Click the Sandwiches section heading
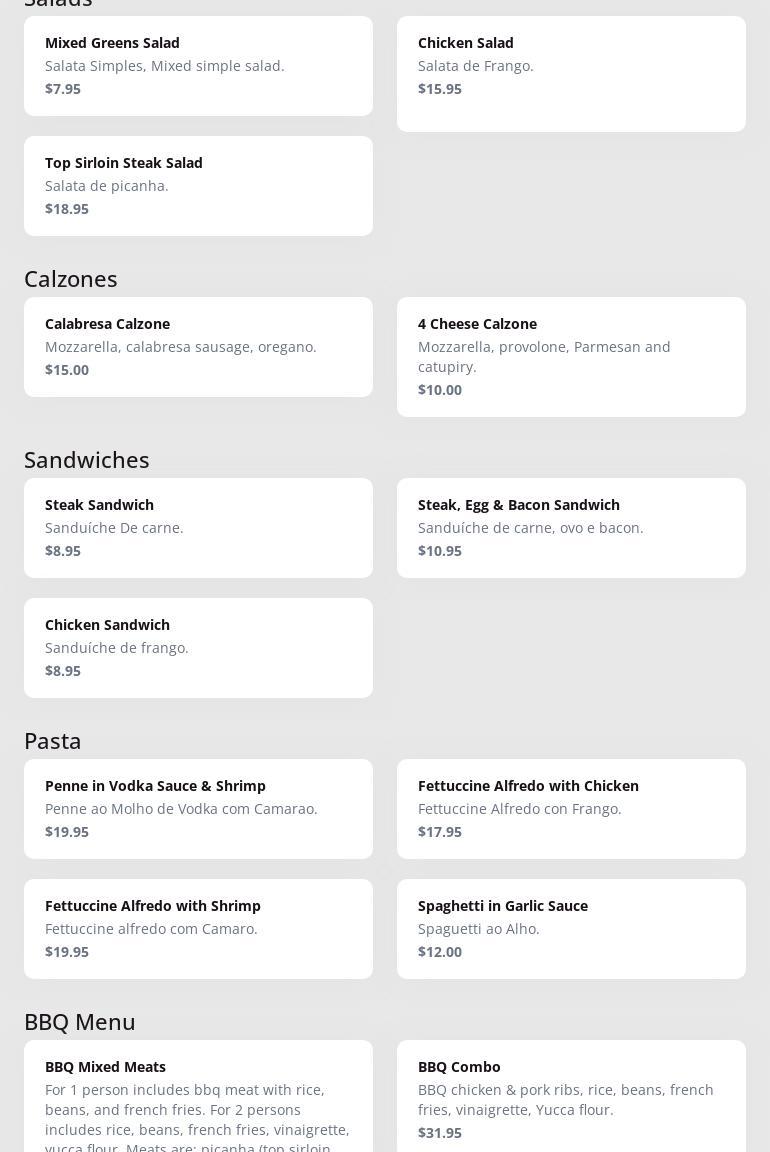Screen dimensions: 770x1152 pos(87,460)
